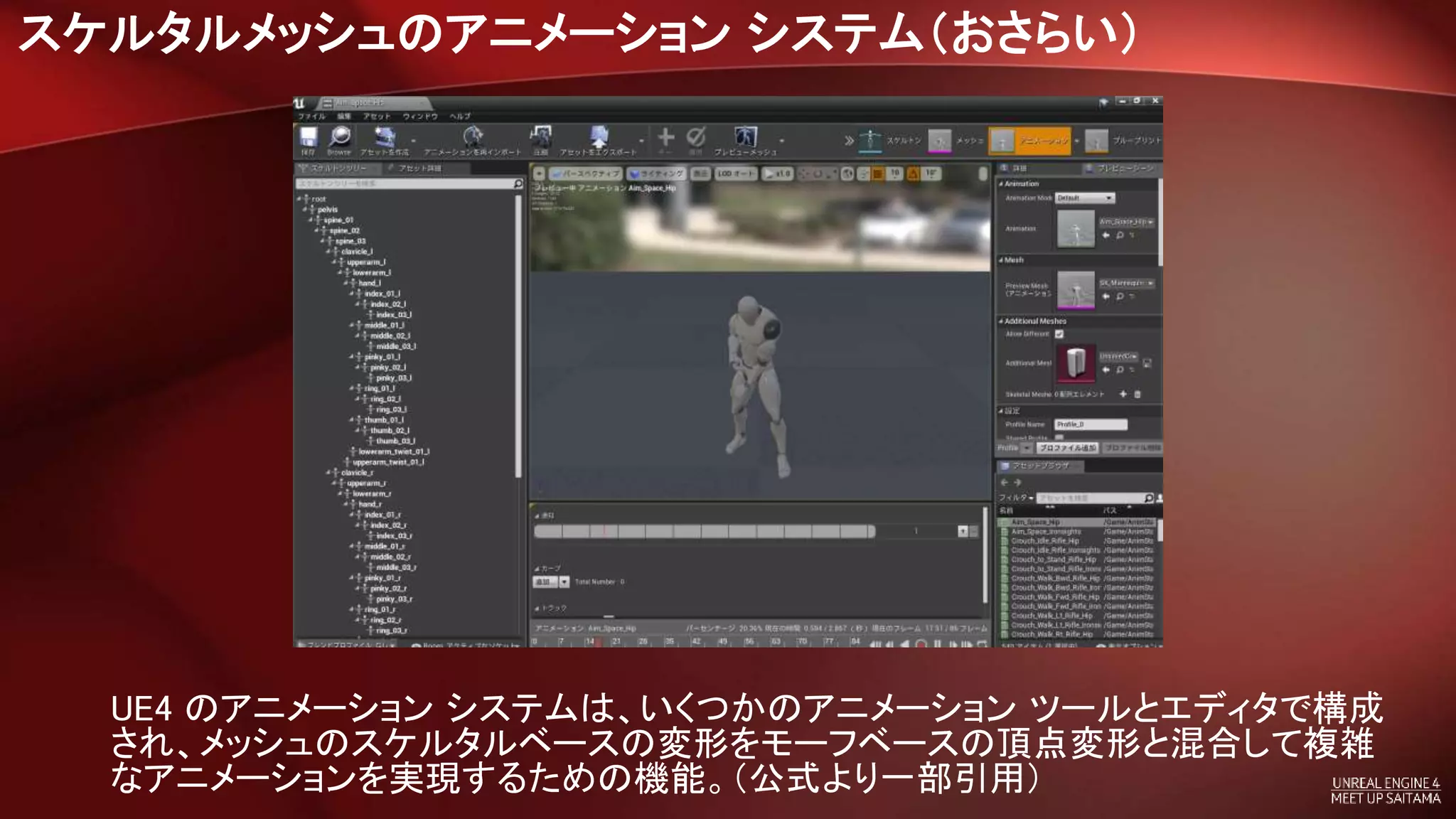Click the Lighting (ライティング) view mode button

pyautogui.click(x=656, y=173)
